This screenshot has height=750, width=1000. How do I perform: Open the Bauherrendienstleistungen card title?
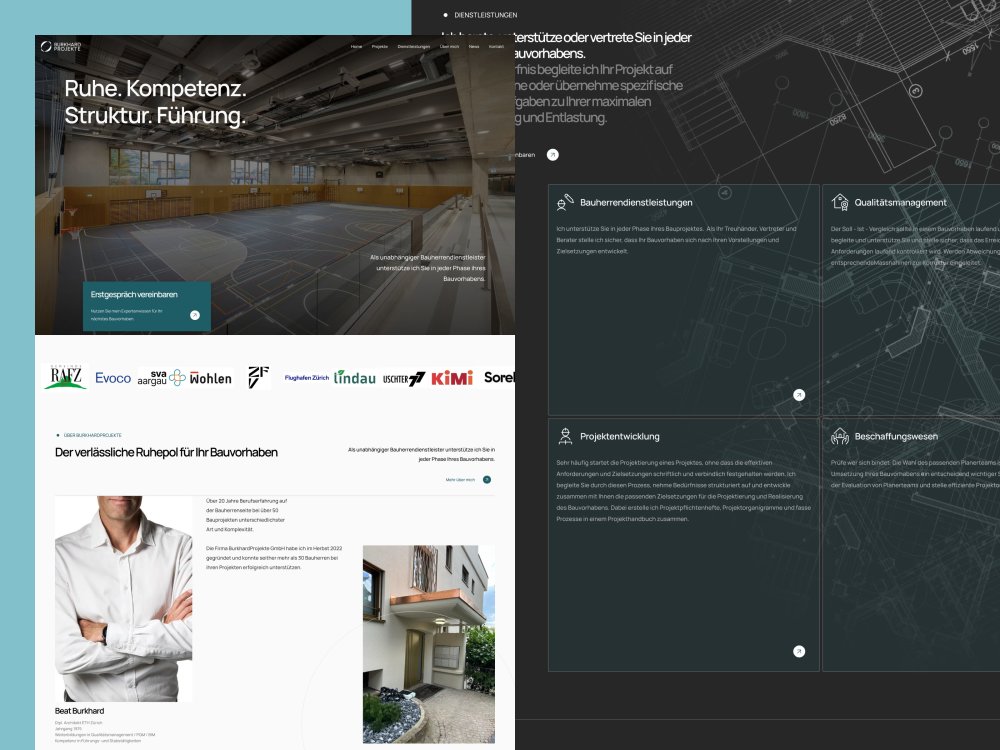pyautogui.click(x=636, y=202)
